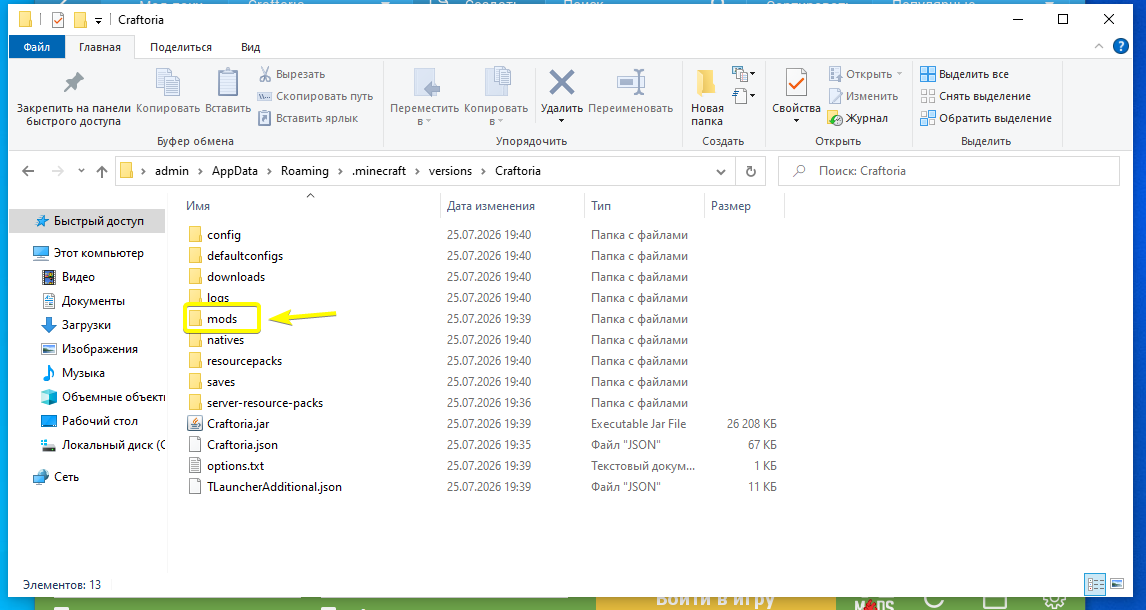Open Журнал history
This screenshot has width=1146, height=610.
click(858, 118)
